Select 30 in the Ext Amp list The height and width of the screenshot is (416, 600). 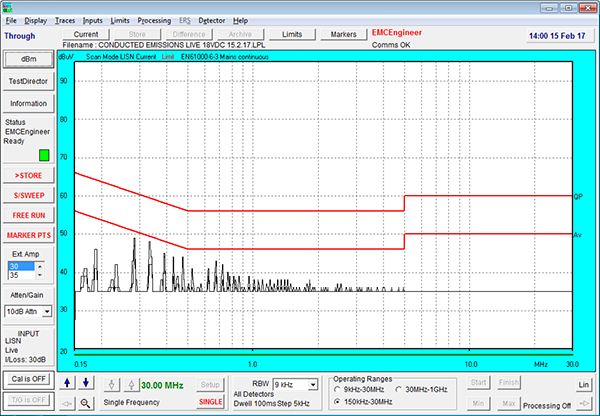tap(20, 267)
